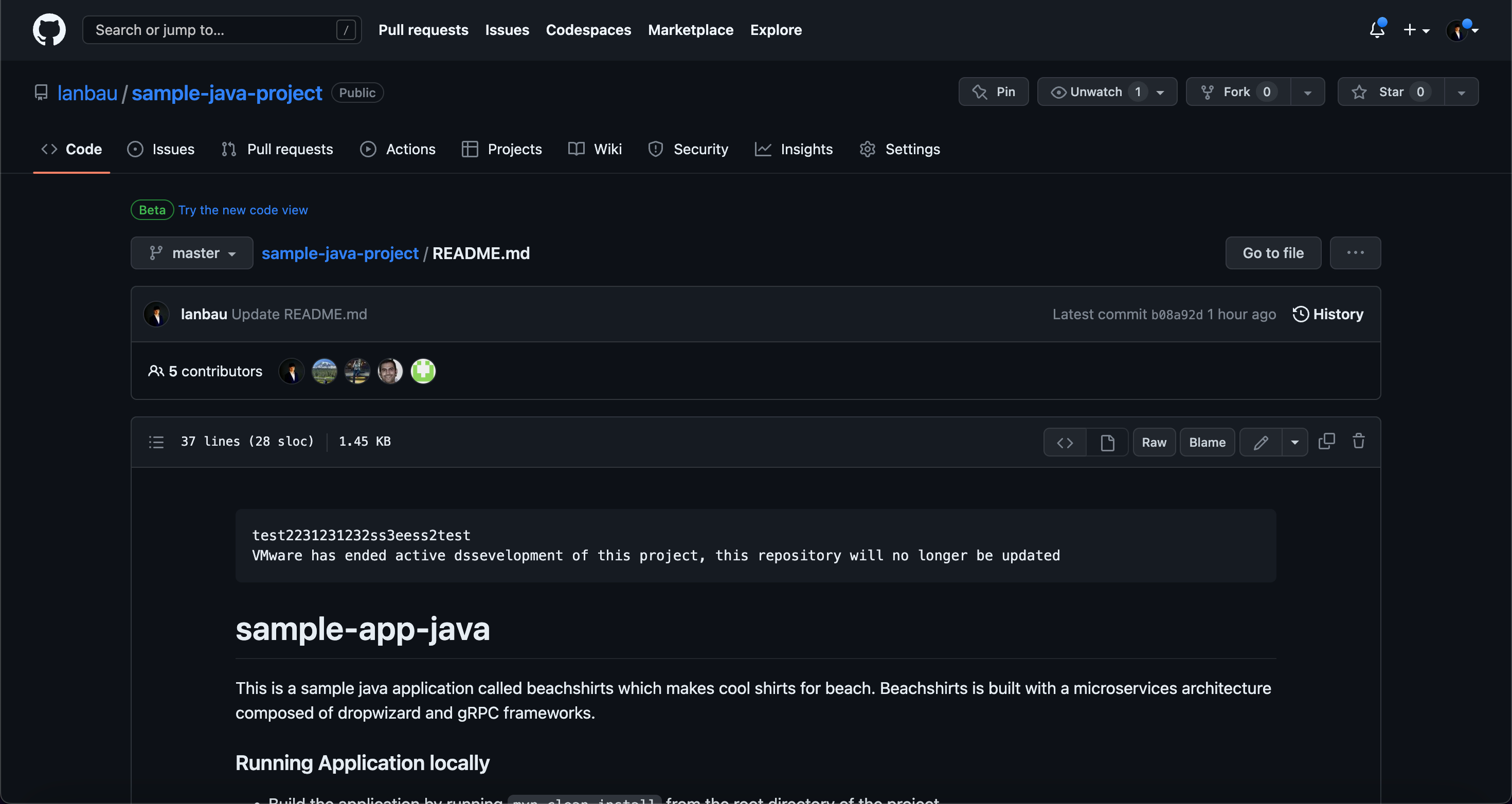This screenshot has height=804, width=1512.
Task: Open the repository Settings tab
Action: [x=899, y=149]
